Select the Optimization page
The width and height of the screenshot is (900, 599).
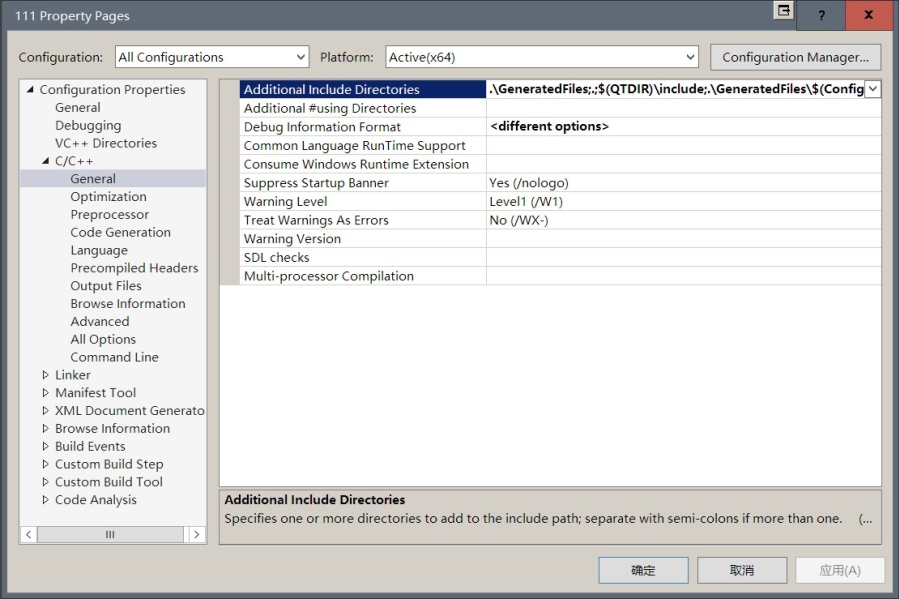(x=108, y=196)
